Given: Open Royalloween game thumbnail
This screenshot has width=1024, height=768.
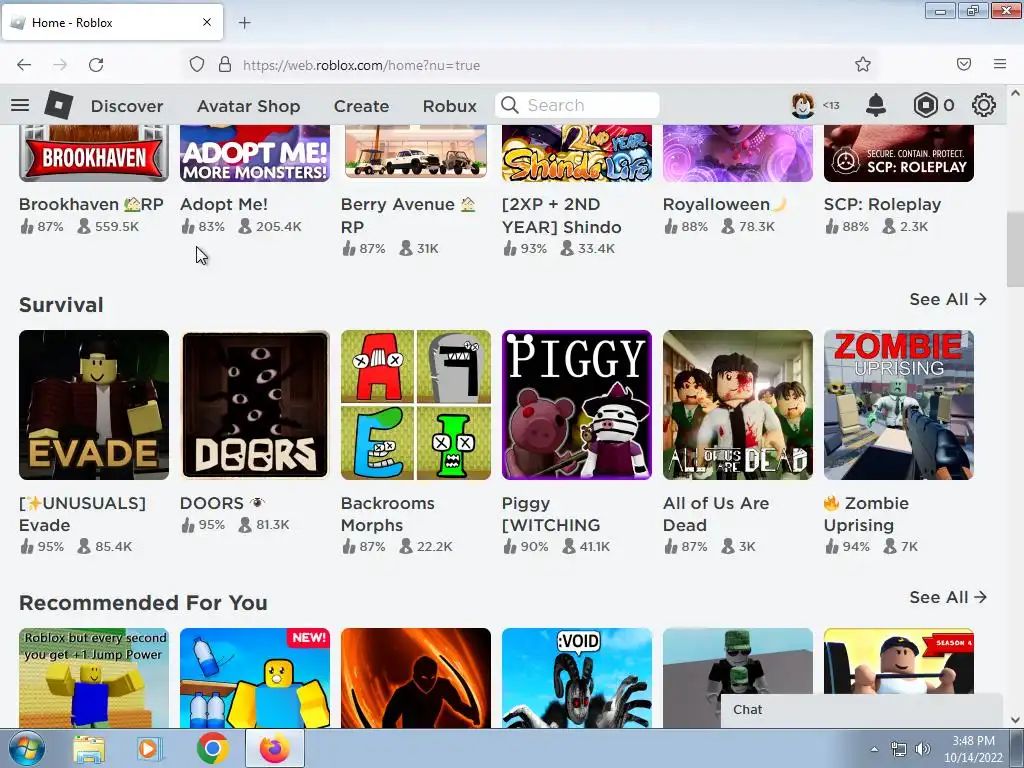Looking at the screenshot, I should (x=738, y=153).
